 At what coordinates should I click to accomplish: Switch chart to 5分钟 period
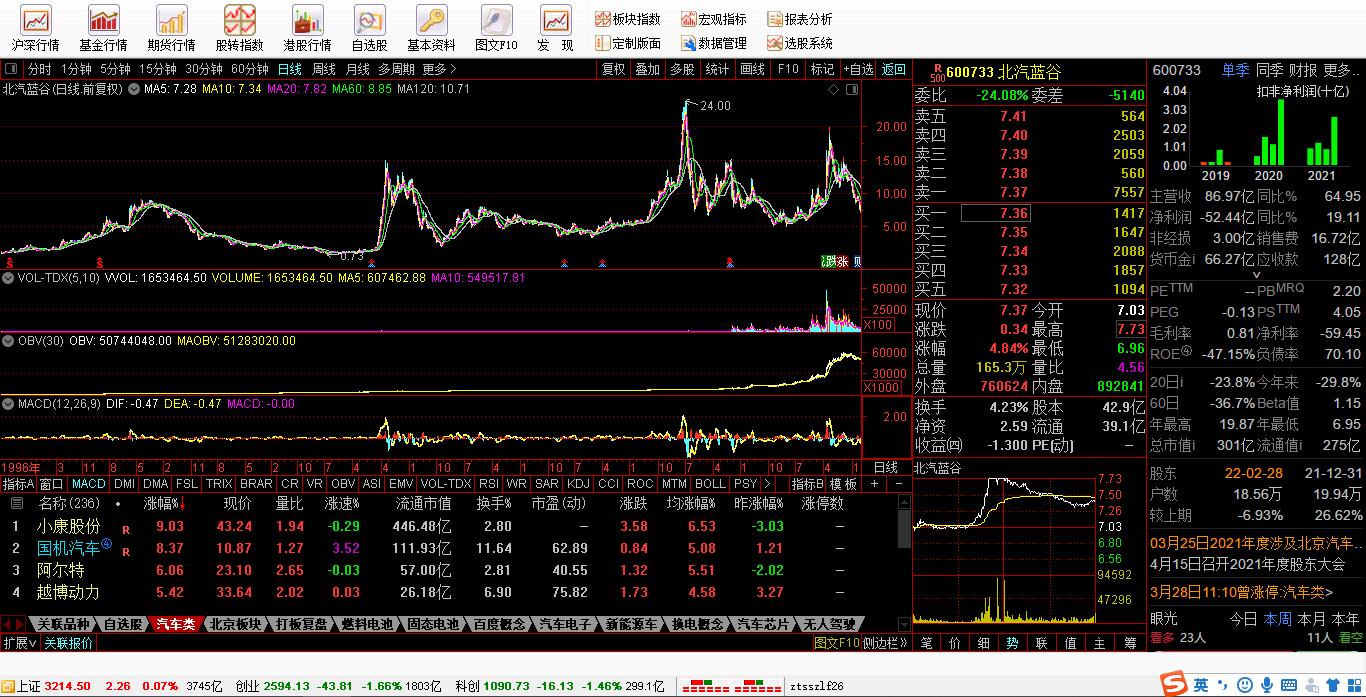pyautogui.click(x=115, y=69)
